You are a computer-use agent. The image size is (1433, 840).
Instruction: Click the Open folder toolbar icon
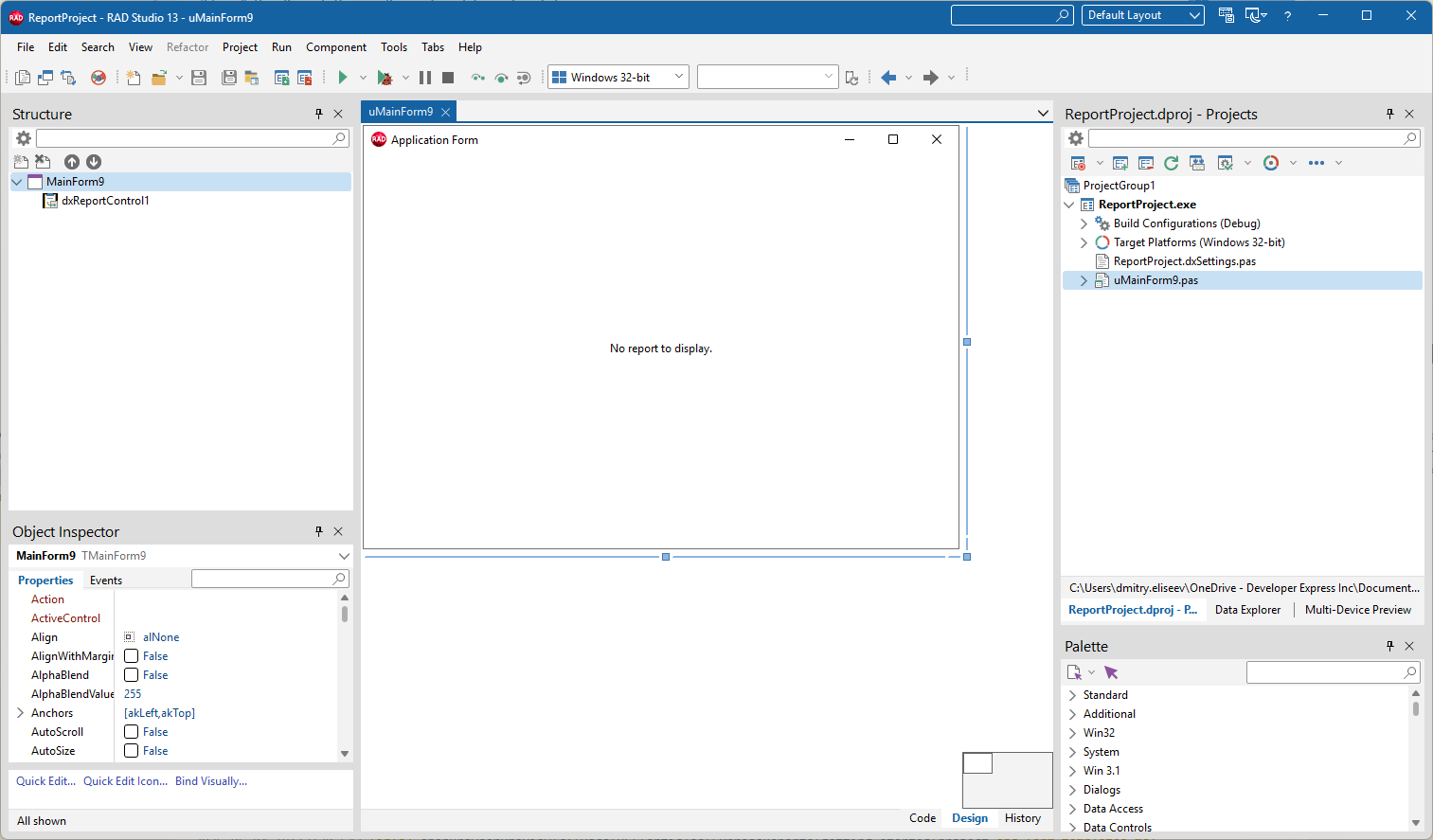159,78
